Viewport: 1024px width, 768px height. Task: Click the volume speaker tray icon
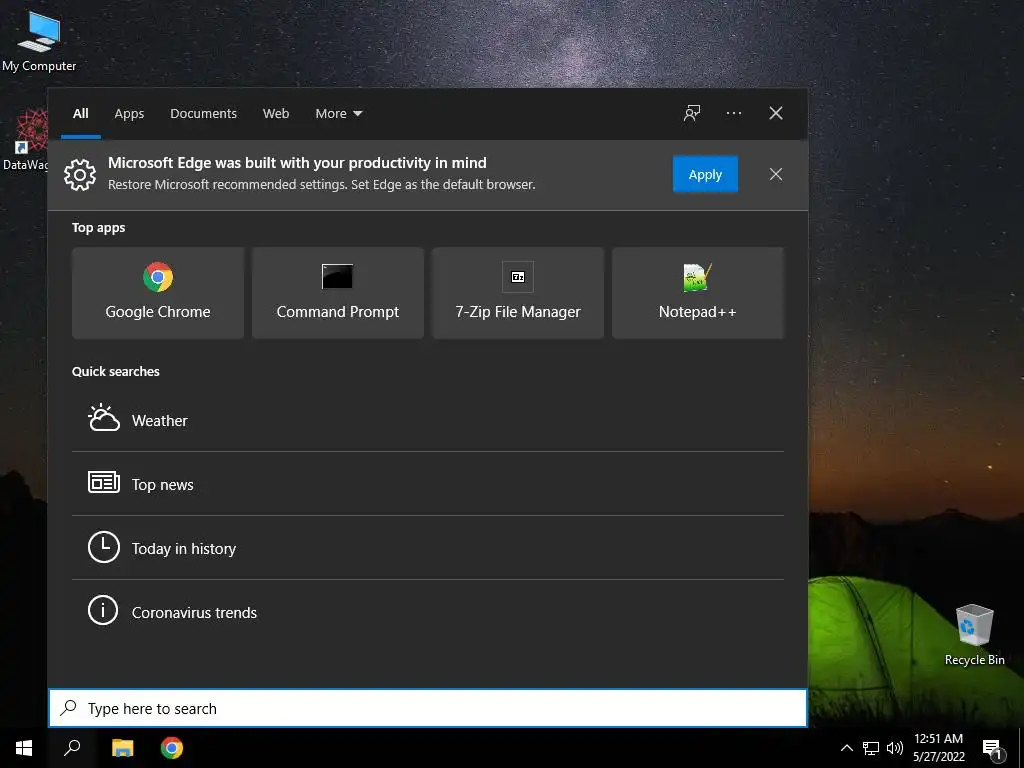click(895, 748)
